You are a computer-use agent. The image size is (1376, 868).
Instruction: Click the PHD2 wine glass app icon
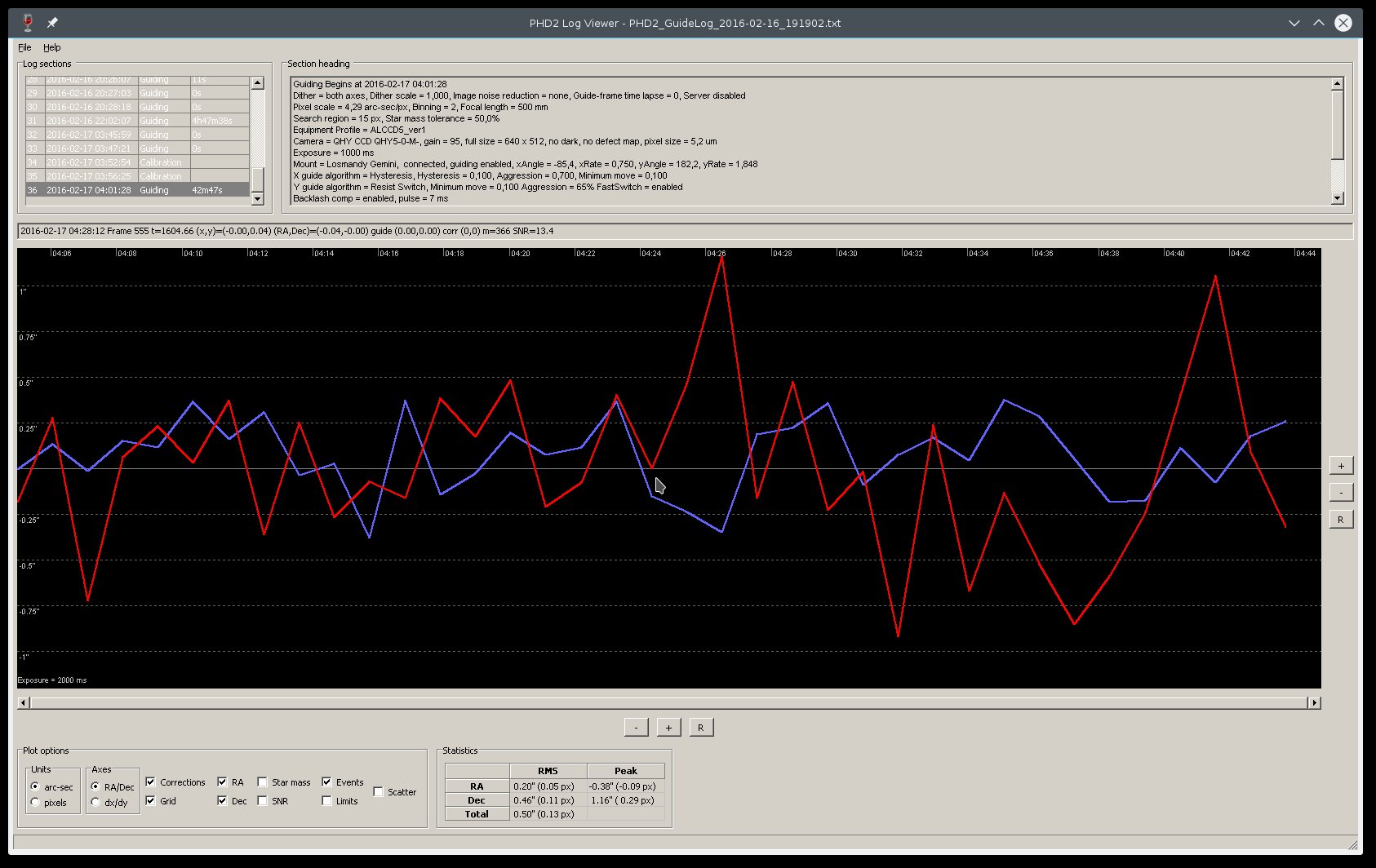point(28,23)
